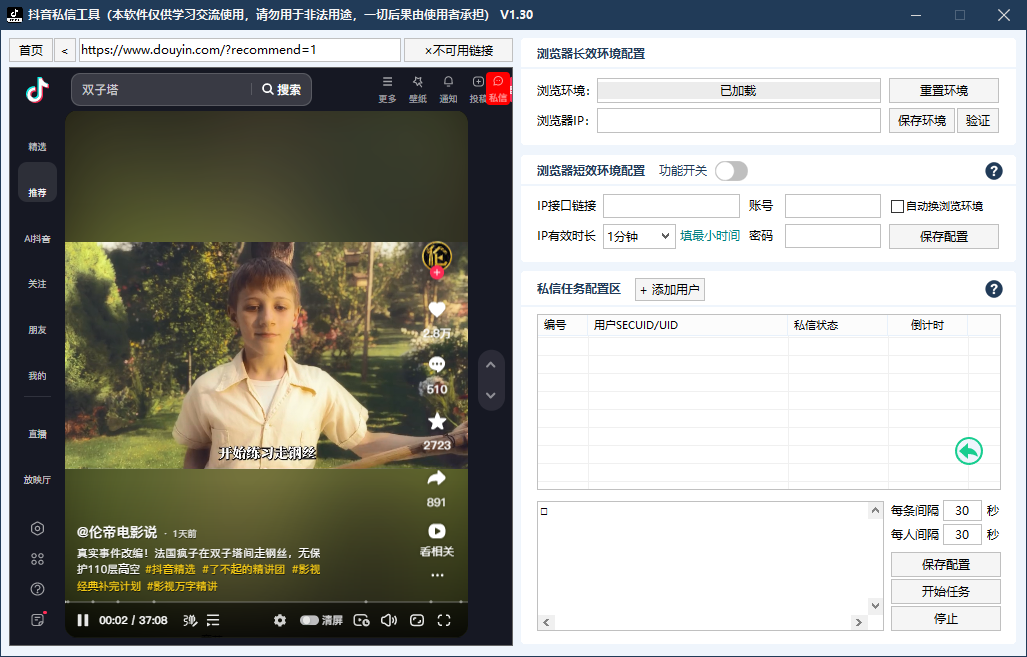This screenshot has width=1027, height=657.
Task: Enable the 功能开关 function switch
Action: click(731, 171)
